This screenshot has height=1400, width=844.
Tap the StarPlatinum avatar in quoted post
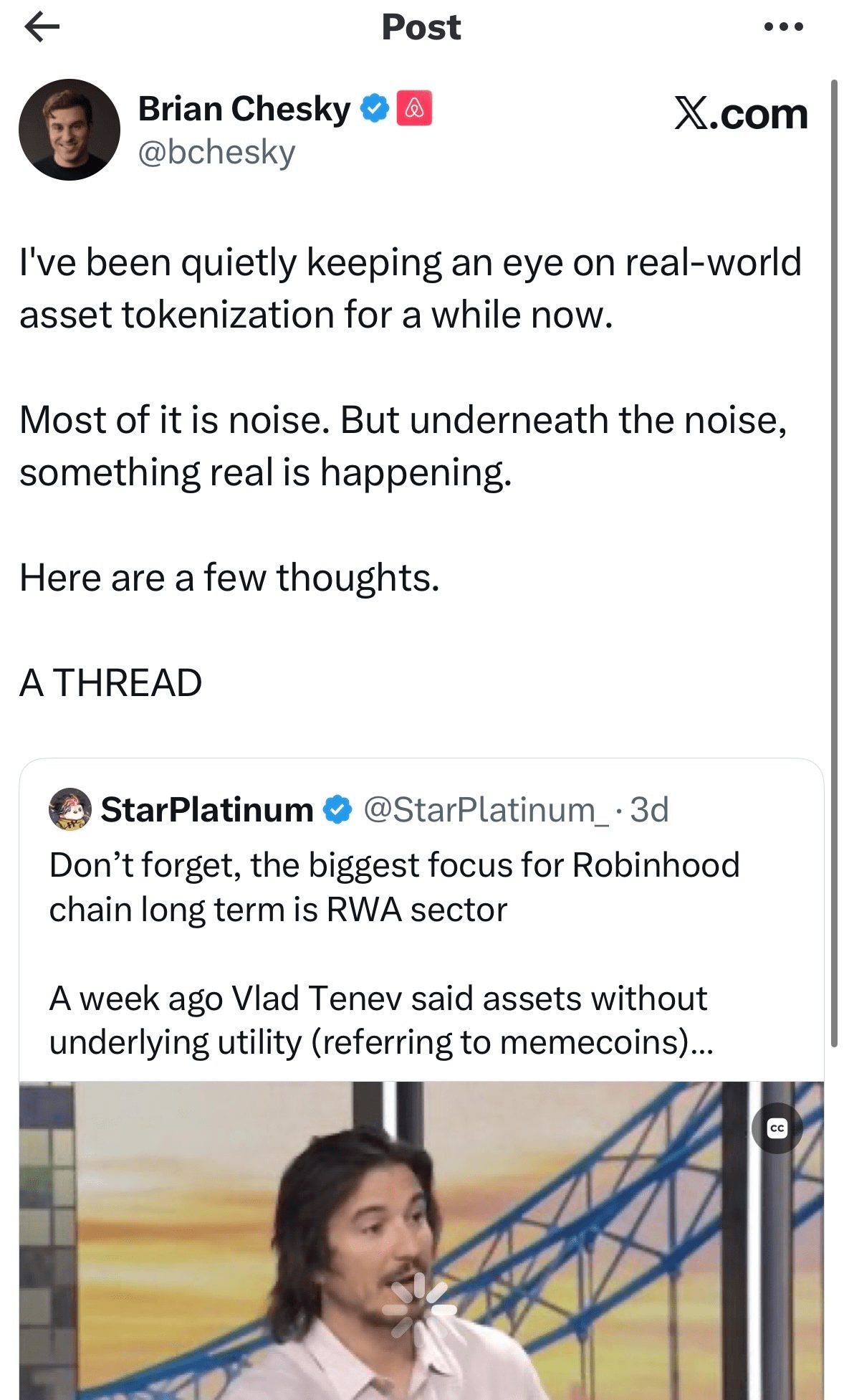click(x=69, y=809)
